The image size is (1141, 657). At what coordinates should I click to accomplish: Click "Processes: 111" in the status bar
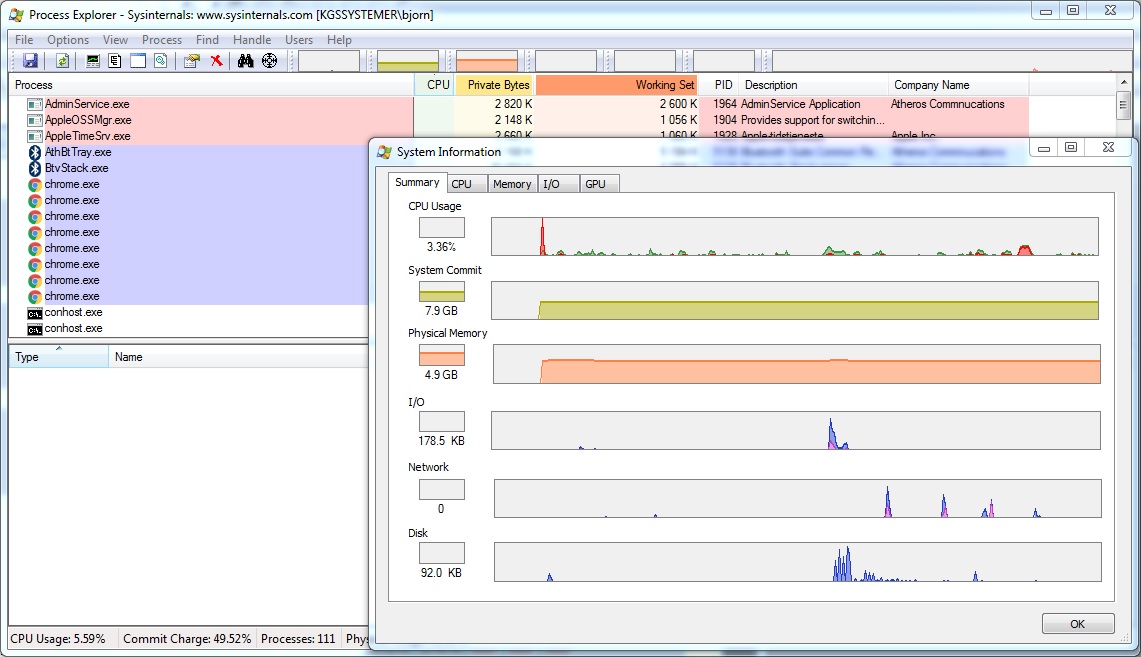pos(298,639)
